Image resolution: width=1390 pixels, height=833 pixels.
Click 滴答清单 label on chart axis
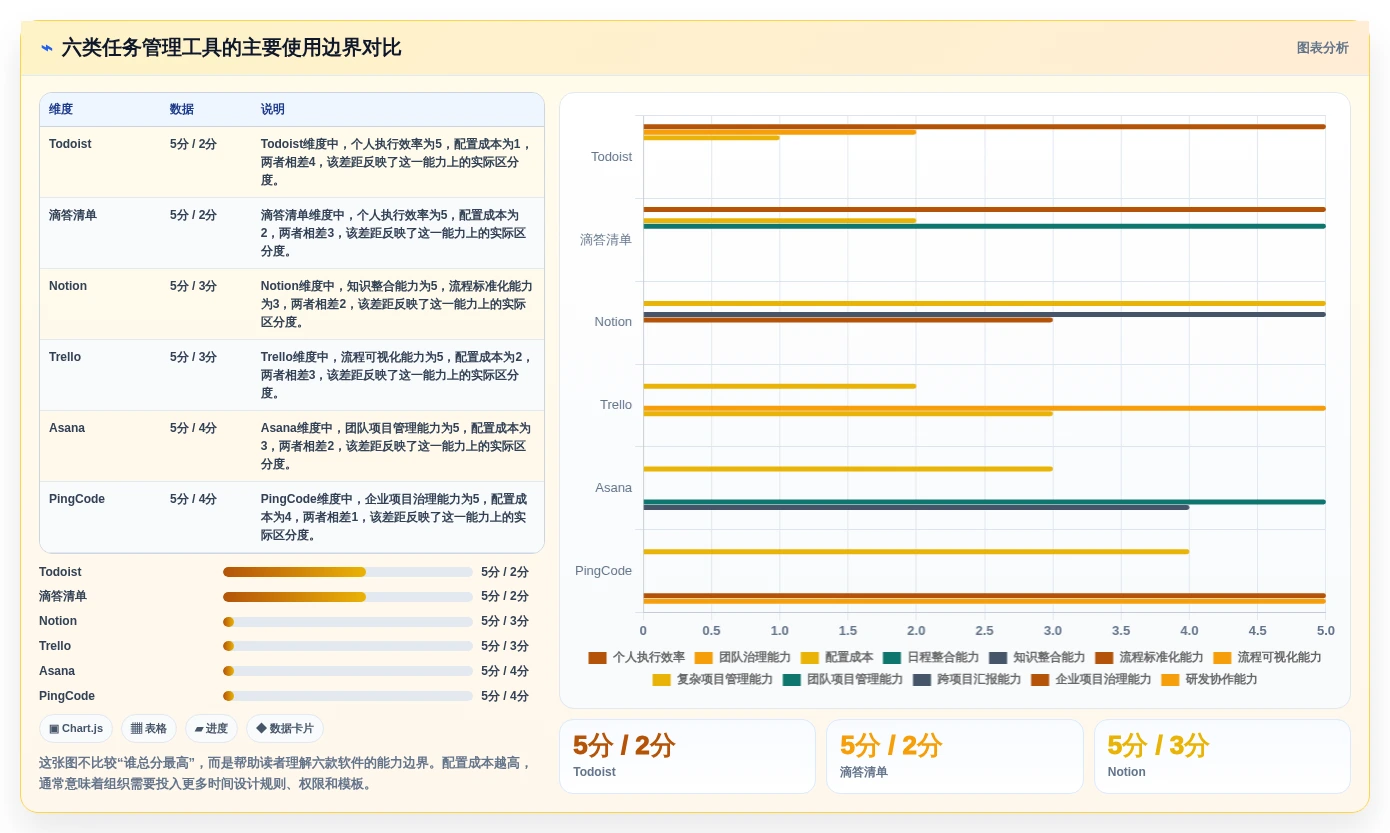(x=606, y=240)
